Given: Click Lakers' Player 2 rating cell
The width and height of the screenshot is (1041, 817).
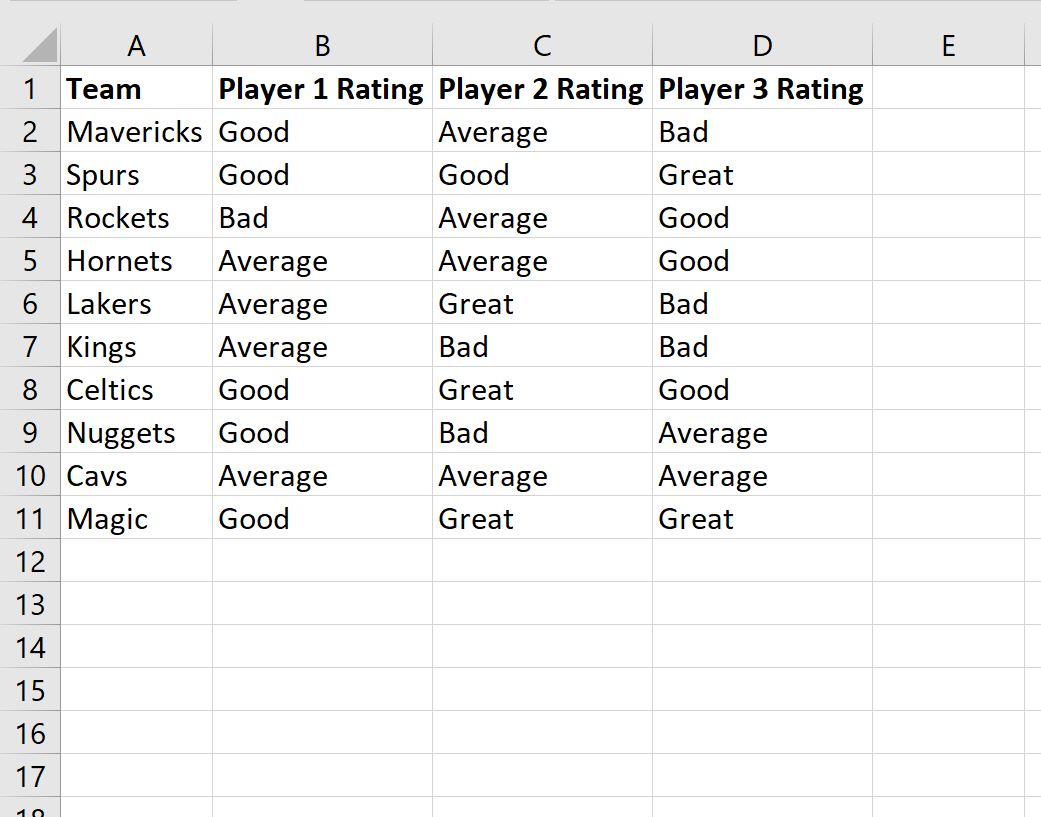Looking at the screenshot, I should click(x=542, y=304).
